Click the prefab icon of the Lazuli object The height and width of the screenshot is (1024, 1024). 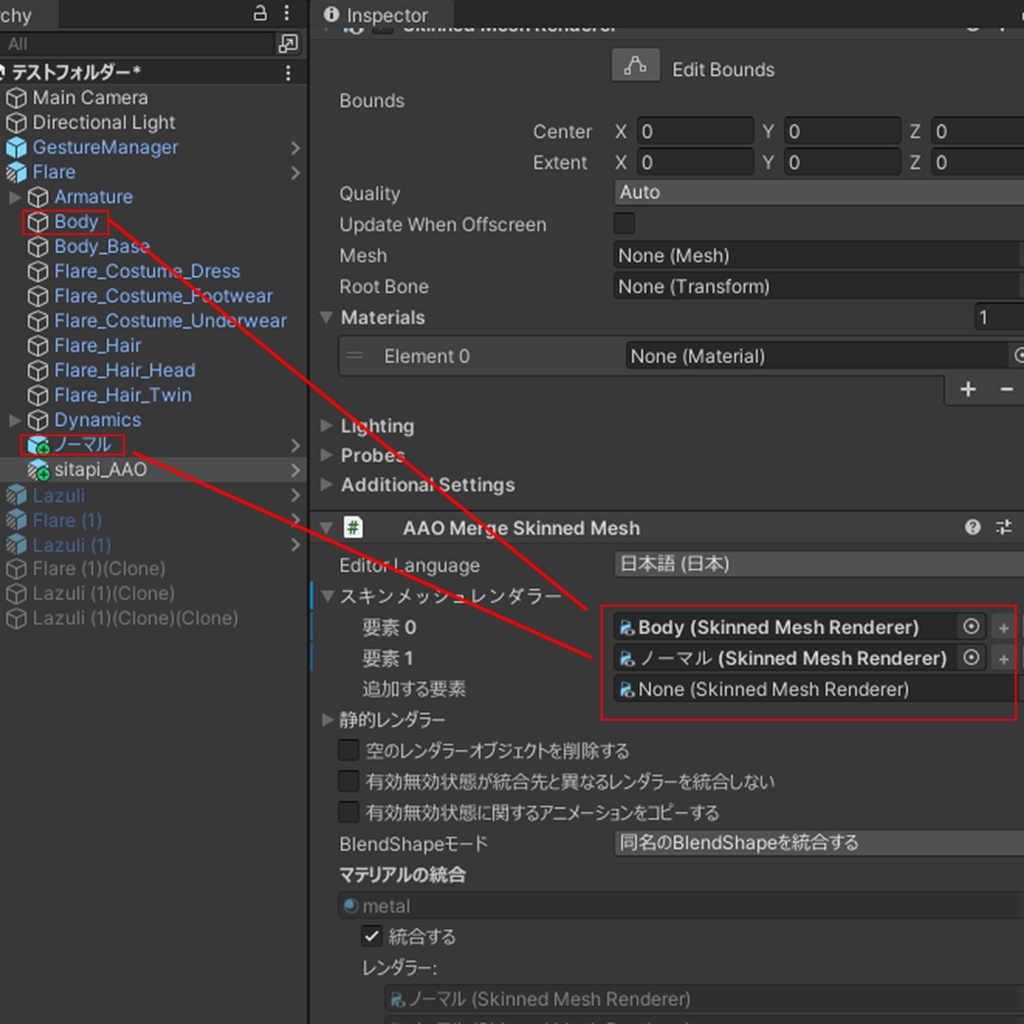click(16, 495)
